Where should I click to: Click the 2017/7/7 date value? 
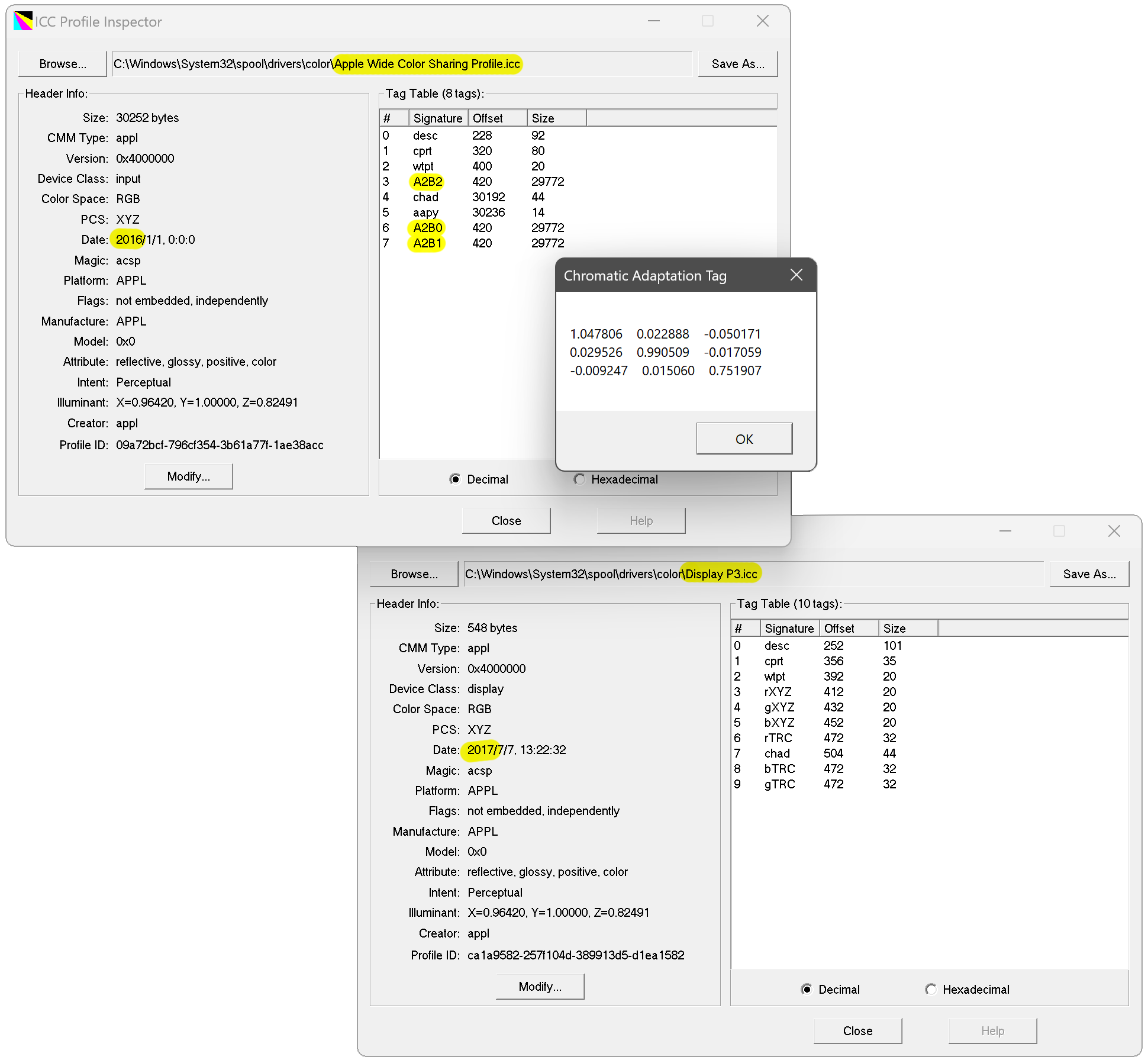click(x=517, y=750)
